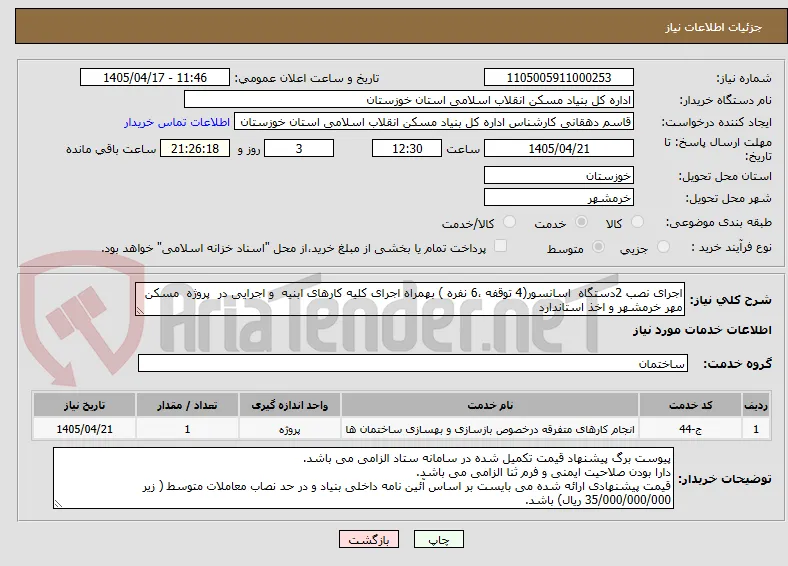Click the resize handle of the description box
The height and width of the screenshot is (566, 788).
click(x=140, y=311)
